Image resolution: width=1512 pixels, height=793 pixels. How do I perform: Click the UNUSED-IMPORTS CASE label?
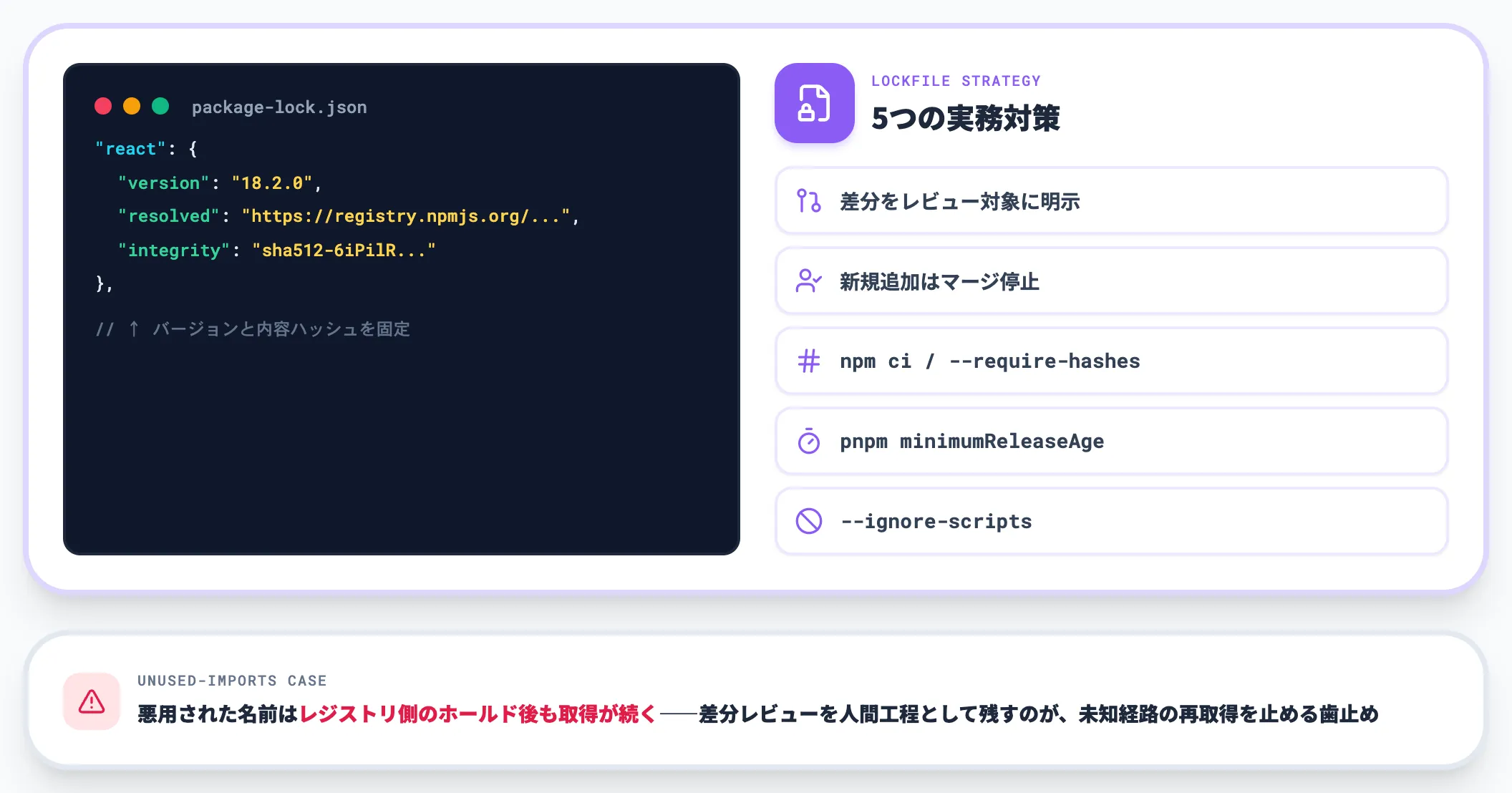pyautogui.click(x=232, y=681)
